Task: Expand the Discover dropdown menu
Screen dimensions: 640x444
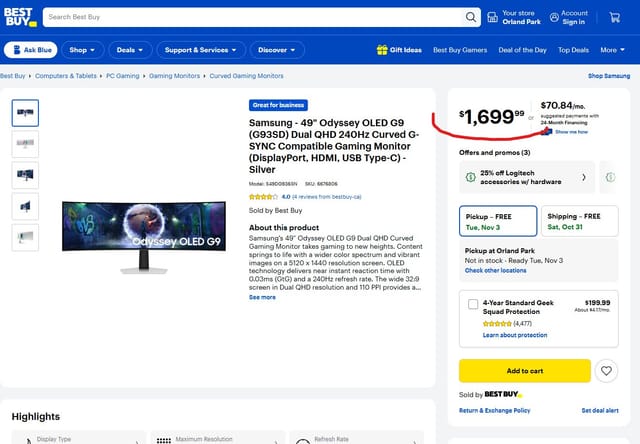Action: 276,50
